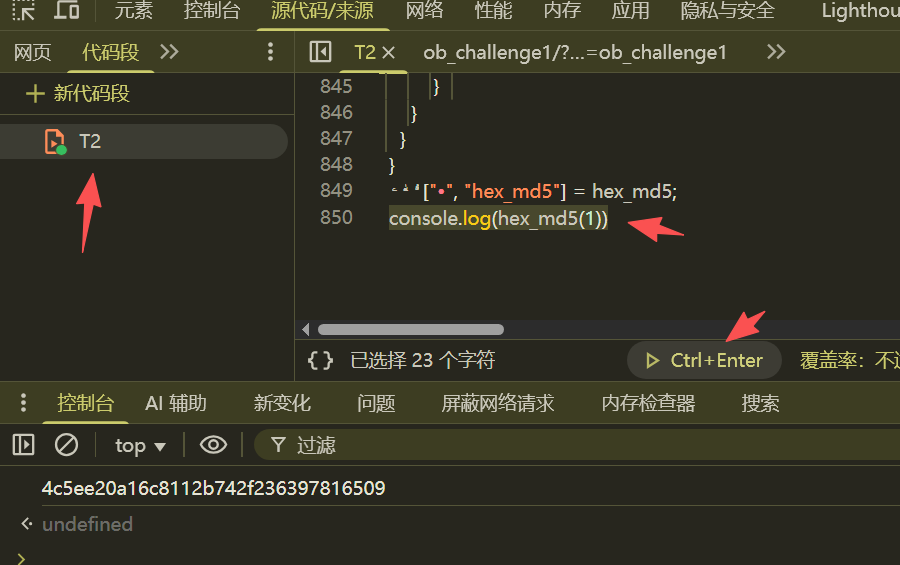Open the 应用 panel tab
This screenshot has width=900, height=565.
(x=630, y=10)
